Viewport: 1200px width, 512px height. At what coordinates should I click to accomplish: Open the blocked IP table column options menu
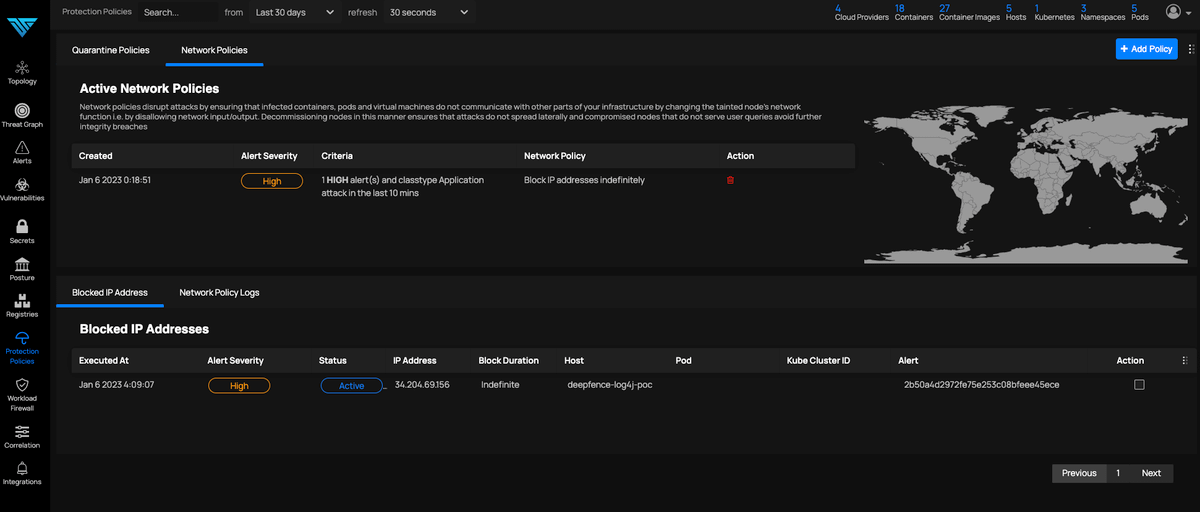[1184, 360]
